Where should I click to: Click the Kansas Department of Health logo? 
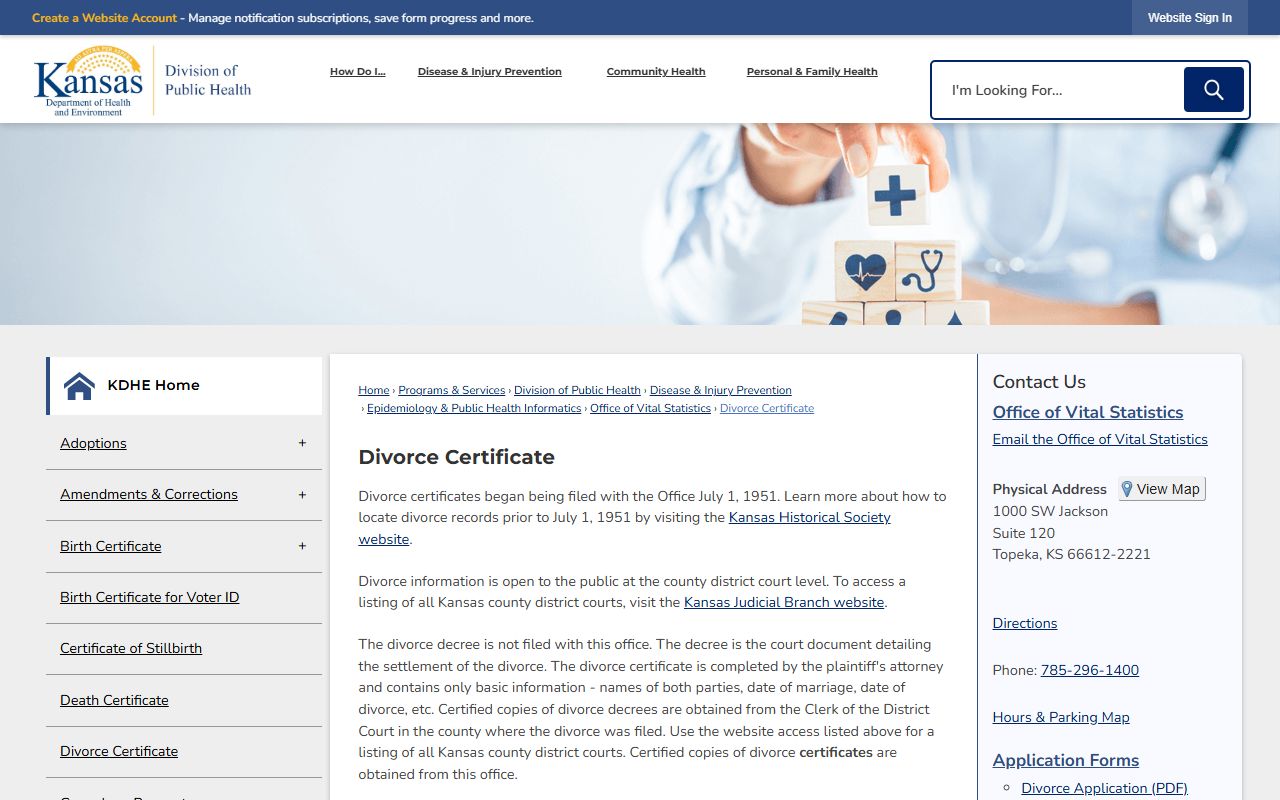[88, 81]
